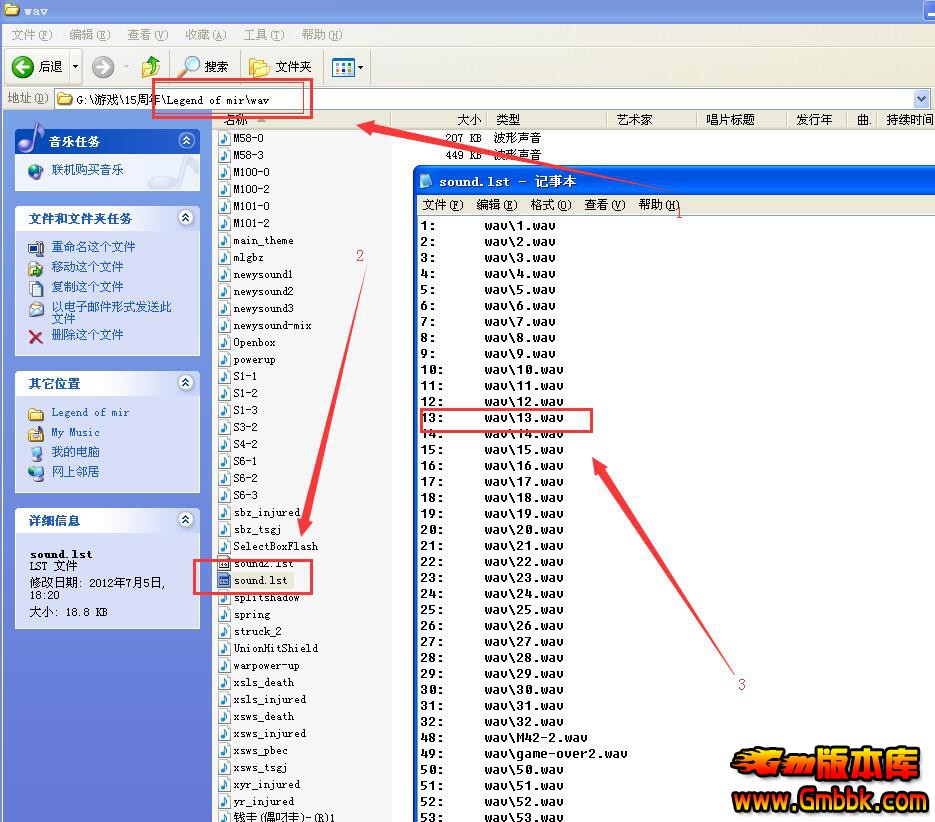Collapse the Other Places (其它位置) panel
935x822 pixels.
[185, 383]
